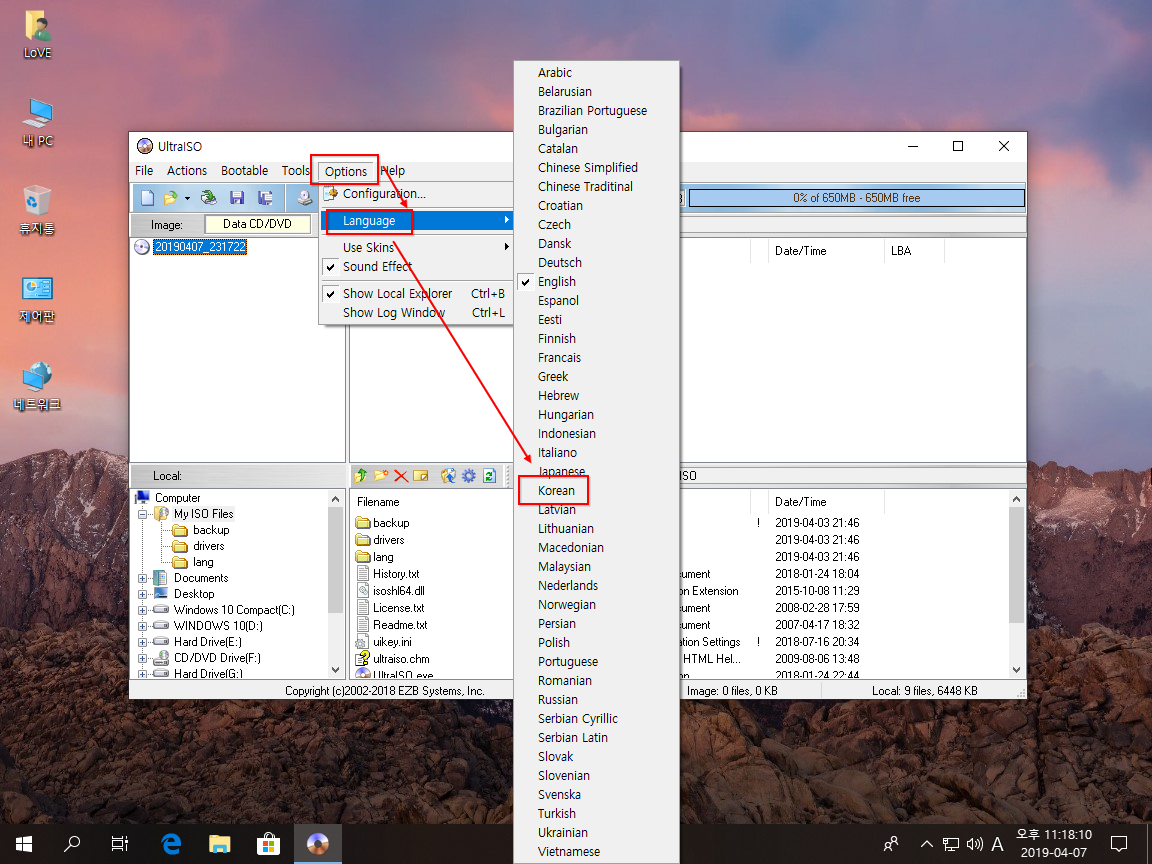Image resolution: width=1152 pixels, height=864 pixels.
Task: Open File Explorer from the taskbar
Action: (x=220, y=843)
